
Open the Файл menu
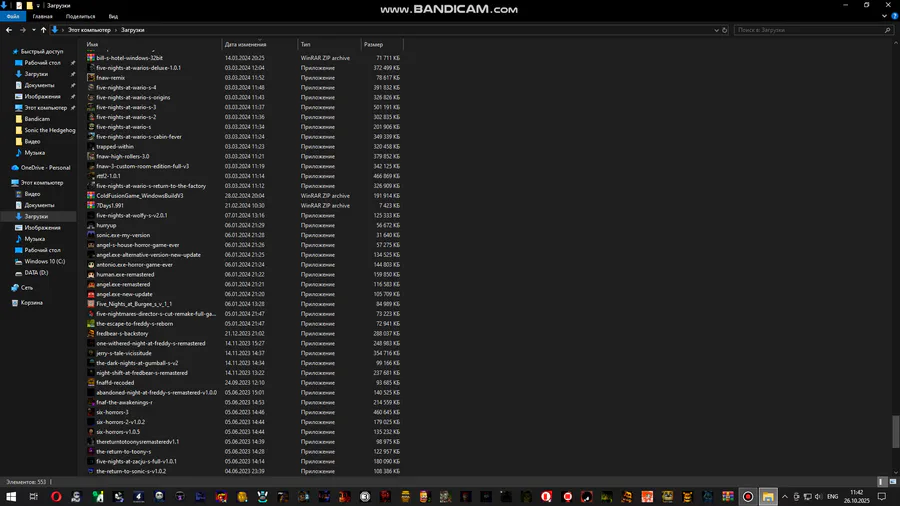[x=13, y=16]
